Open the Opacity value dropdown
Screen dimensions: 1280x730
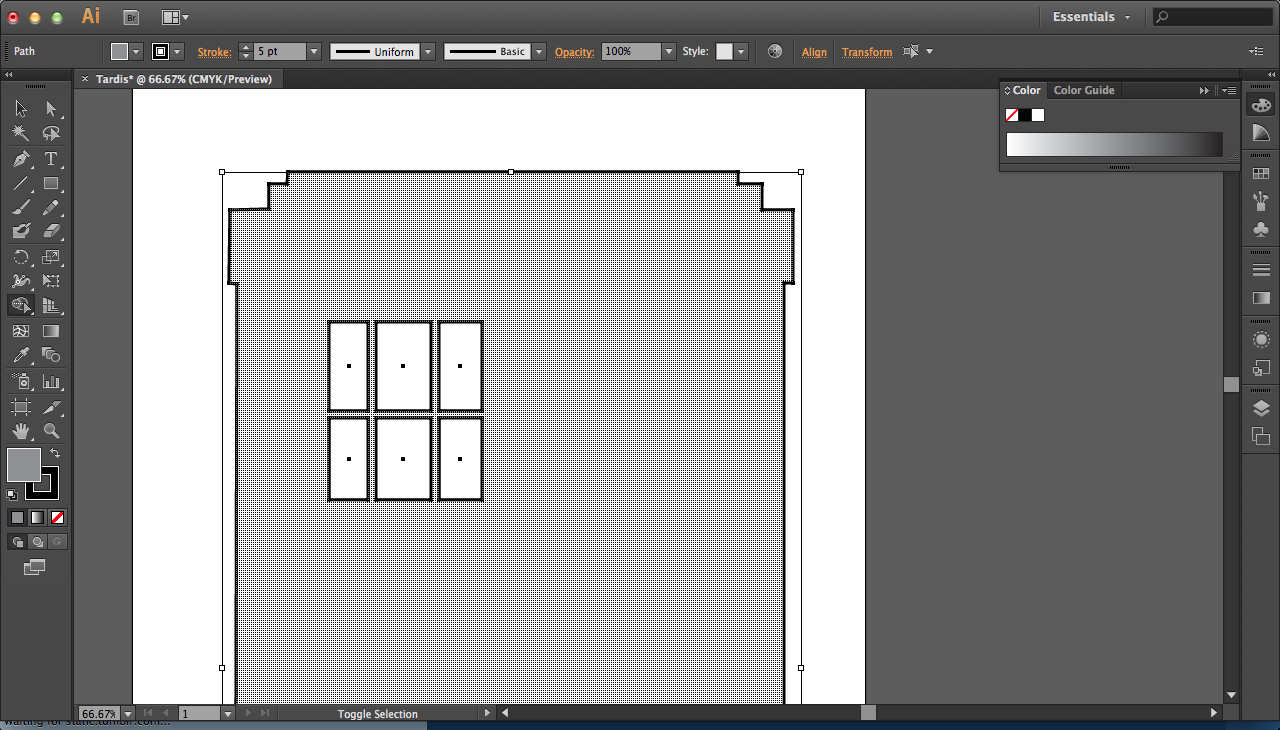(669, 51)
